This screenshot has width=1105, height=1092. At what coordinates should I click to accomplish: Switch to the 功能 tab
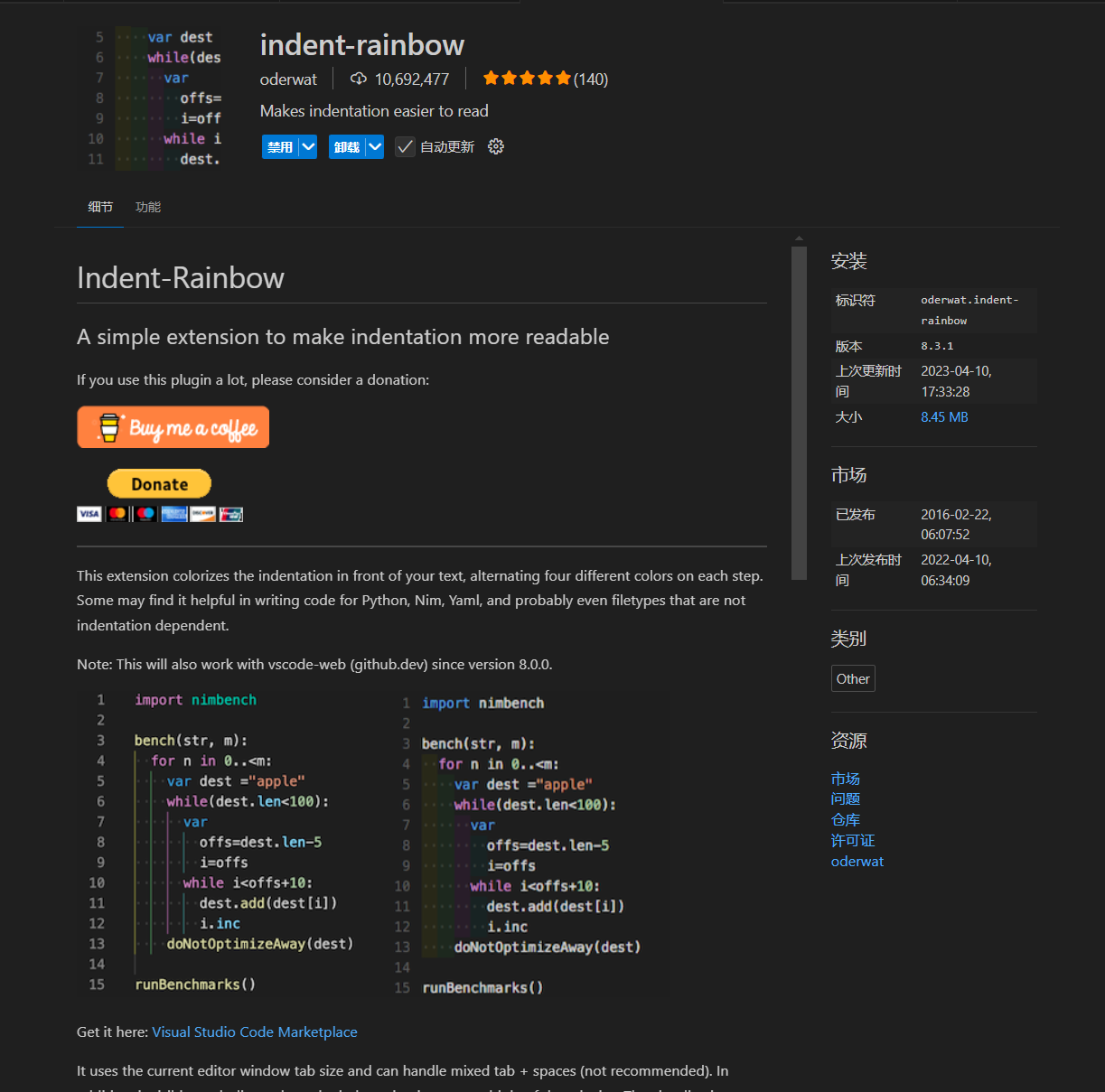(x=148, y=207)
